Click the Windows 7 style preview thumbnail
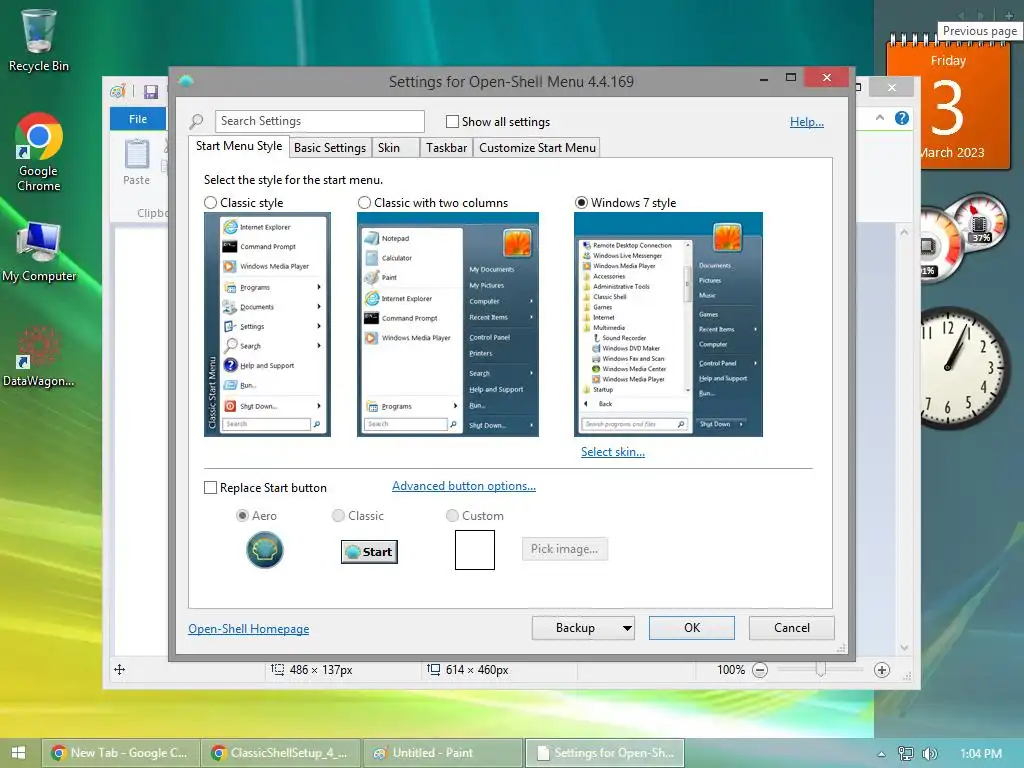 (668, 324)
